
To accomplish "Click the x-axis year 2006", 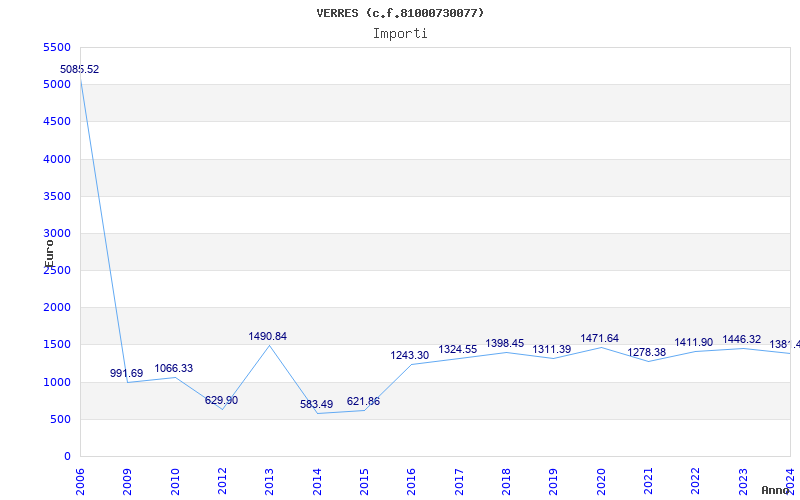I will coord(80,482).
